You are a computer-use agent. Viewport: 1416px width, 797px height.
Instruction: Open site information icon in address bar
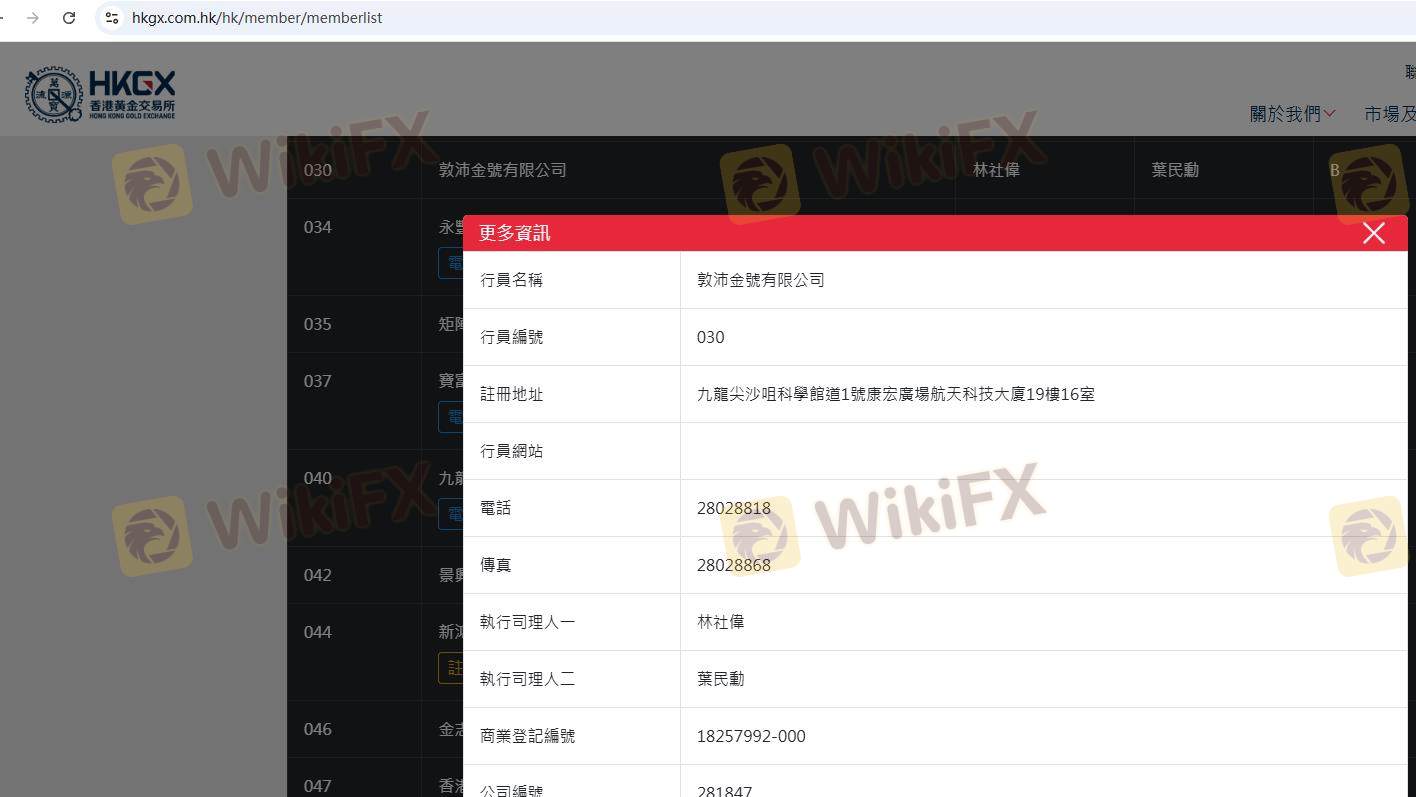(x=112, y=18)
